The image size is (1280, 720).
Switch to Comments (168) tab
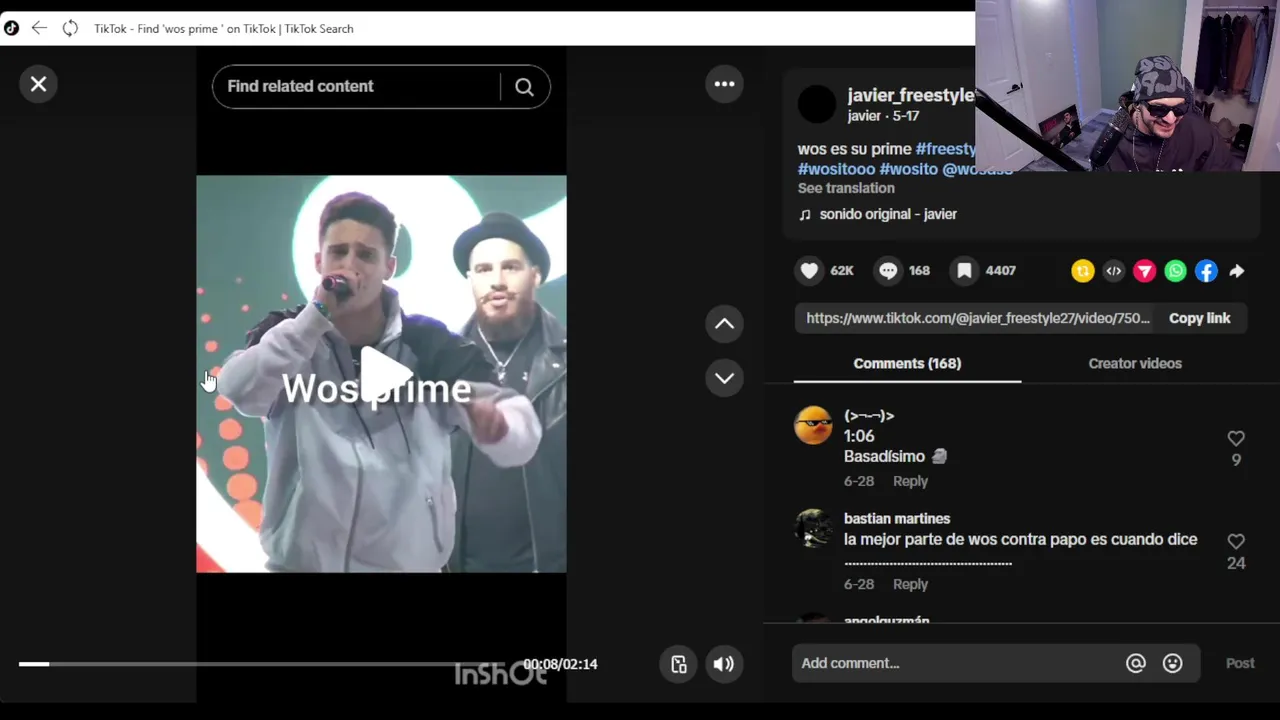click(907, 363)
